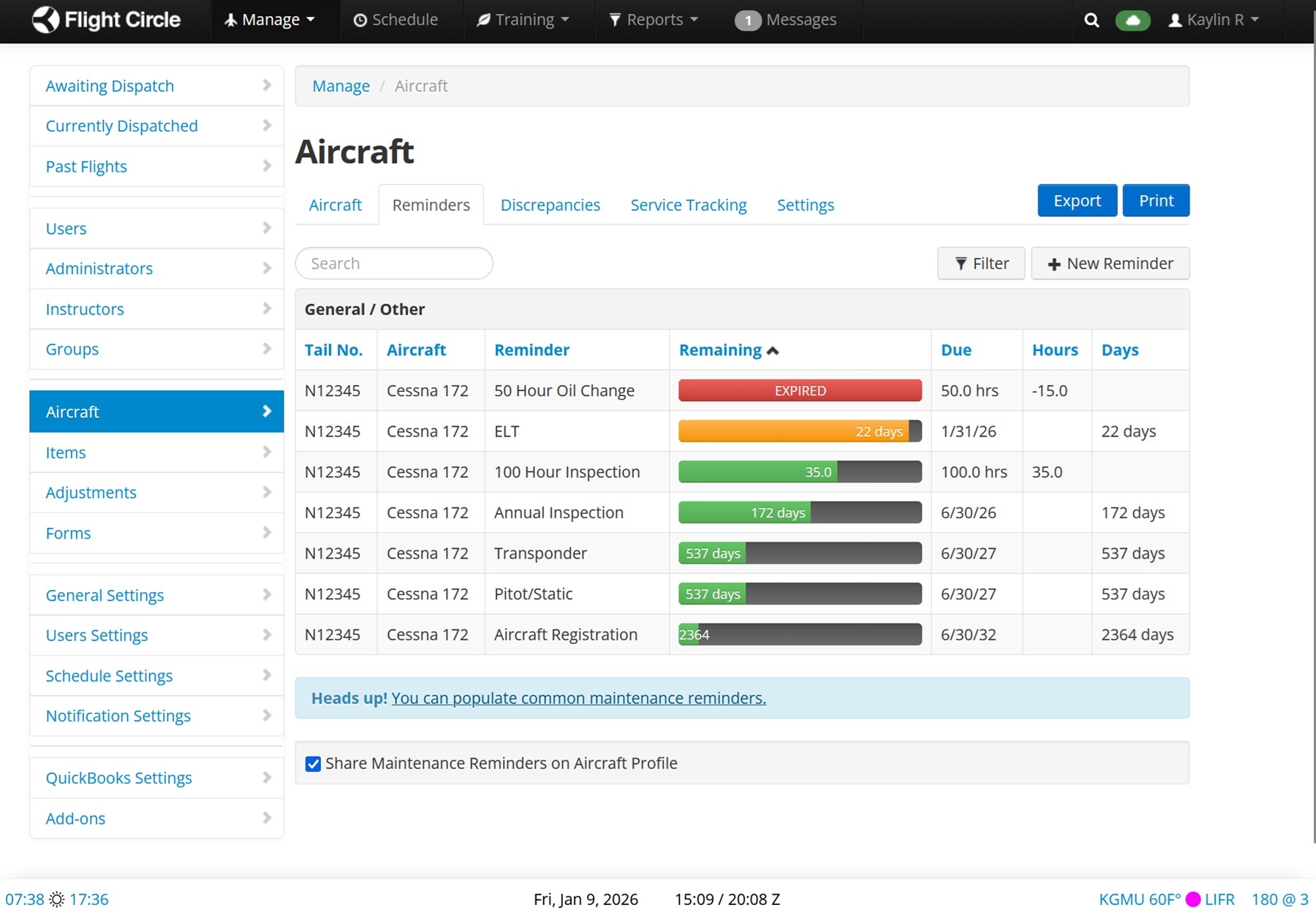Click the Flight Circle logo icon
The width and height of the screenshot is (1316, 916).
tap(45, 20)
